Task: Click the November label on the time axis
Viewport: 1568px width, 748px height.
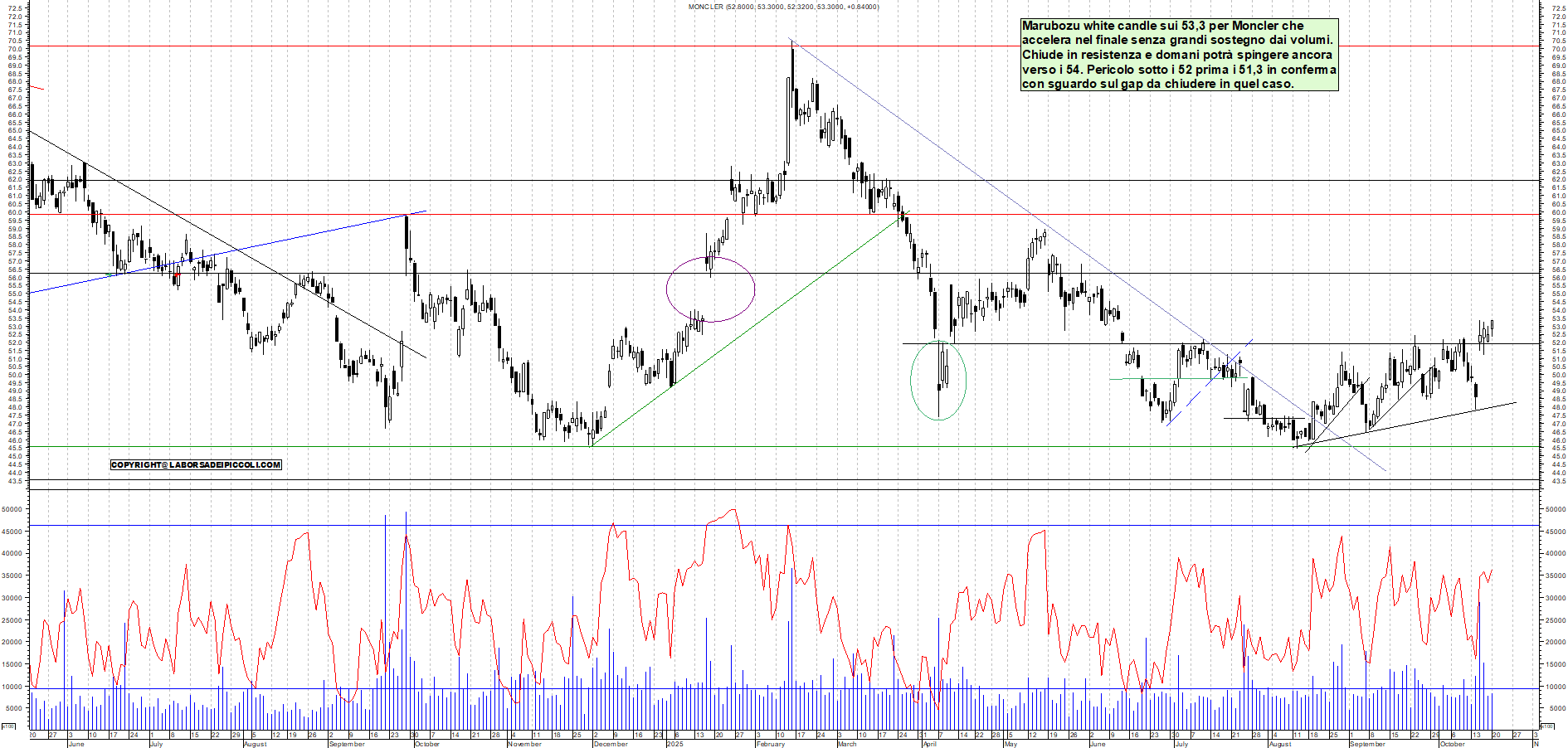Action: (x=524, y=744)
